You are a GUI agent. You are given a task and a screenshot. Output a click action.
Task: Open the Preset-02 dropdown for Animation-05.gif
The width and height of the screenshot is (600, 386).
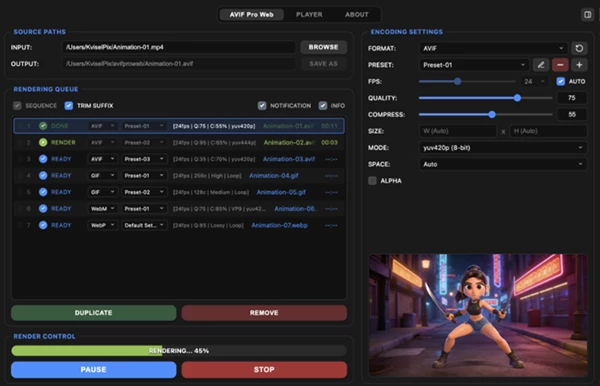144,192
